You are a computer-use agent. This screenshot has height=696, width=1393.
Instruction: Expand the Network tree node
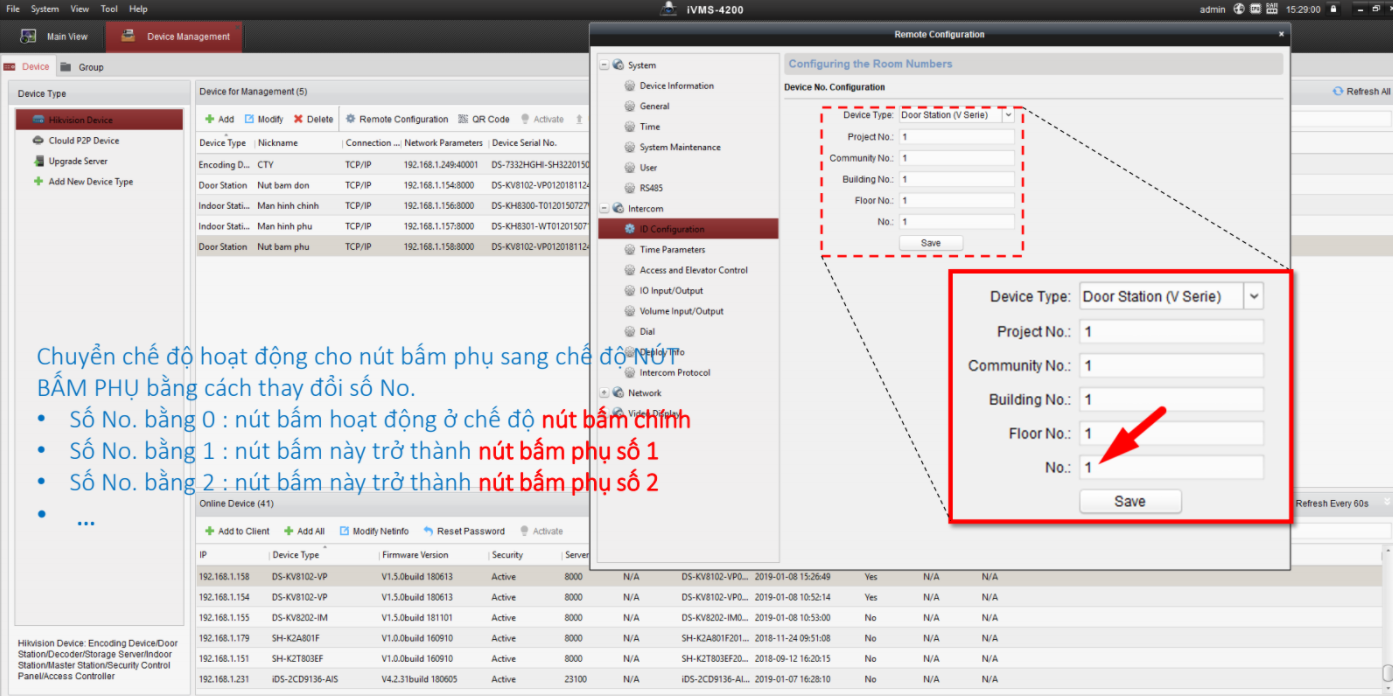(604, 393)
